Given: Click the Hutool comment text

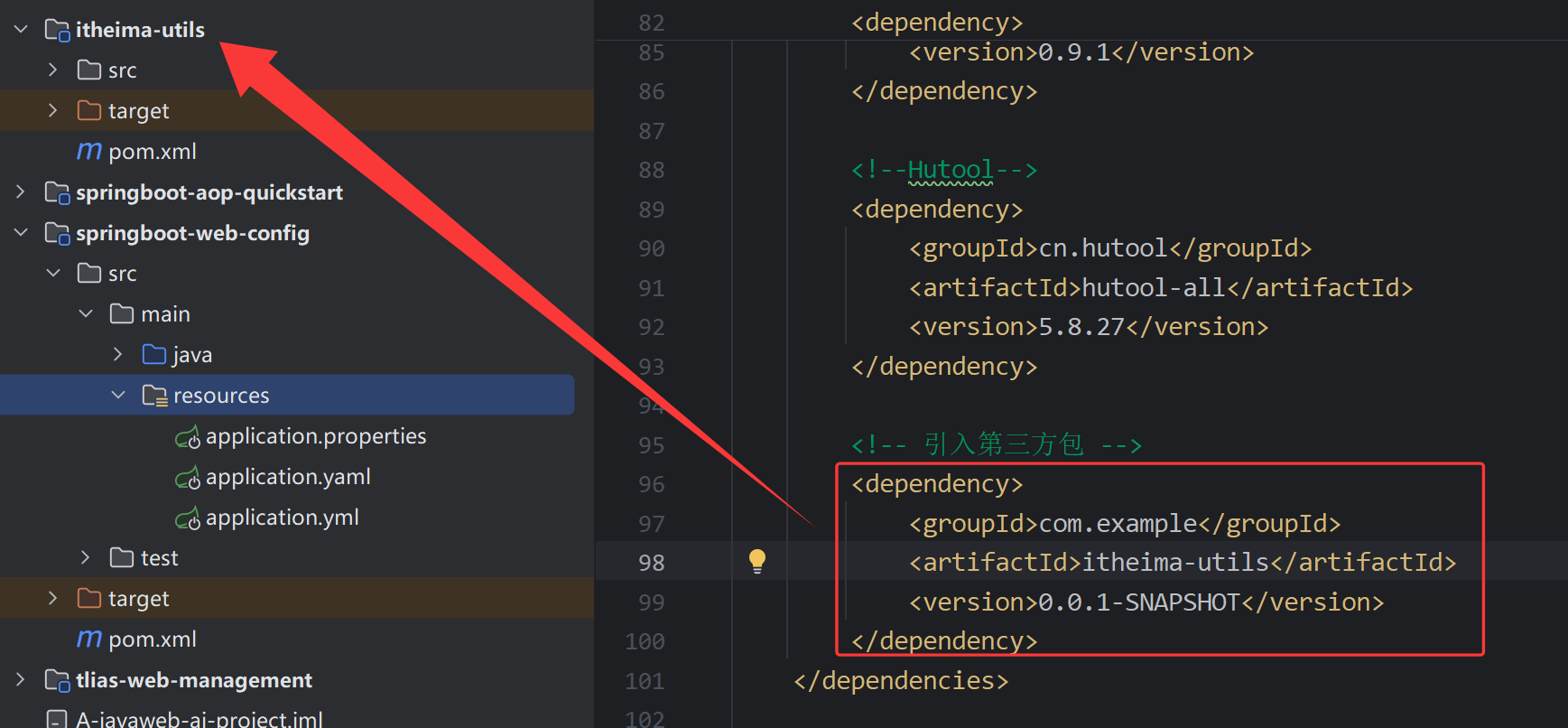Looking at the screenshot, I should click(x=944, y=170).
